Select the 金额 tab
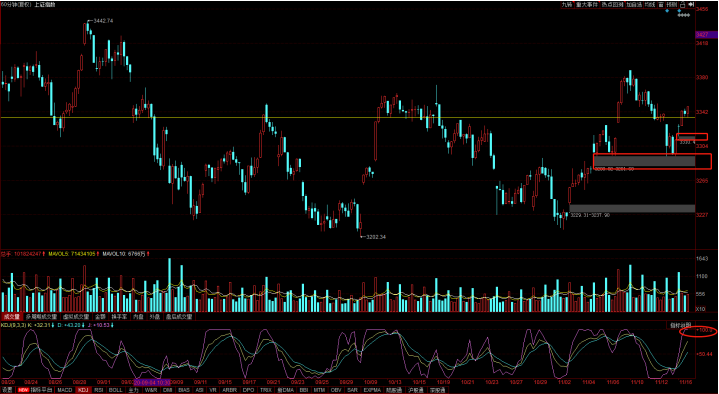The height and width of the screenshot is (394, 719). 100,316
